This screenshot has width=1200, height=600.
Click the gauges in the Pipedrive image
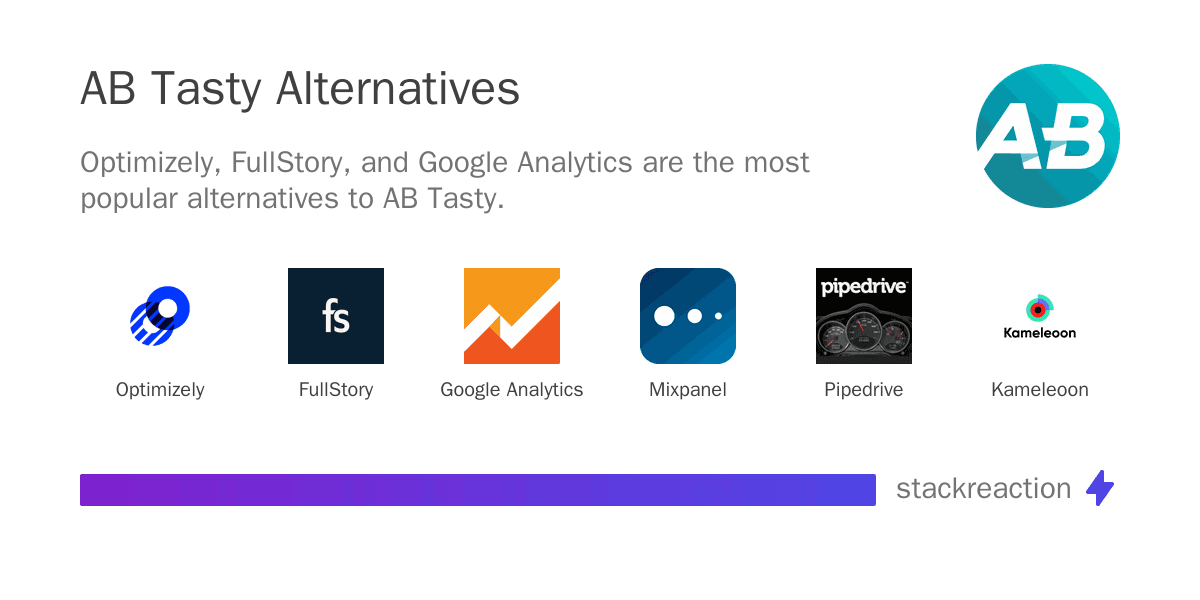(x=864, y=334)
